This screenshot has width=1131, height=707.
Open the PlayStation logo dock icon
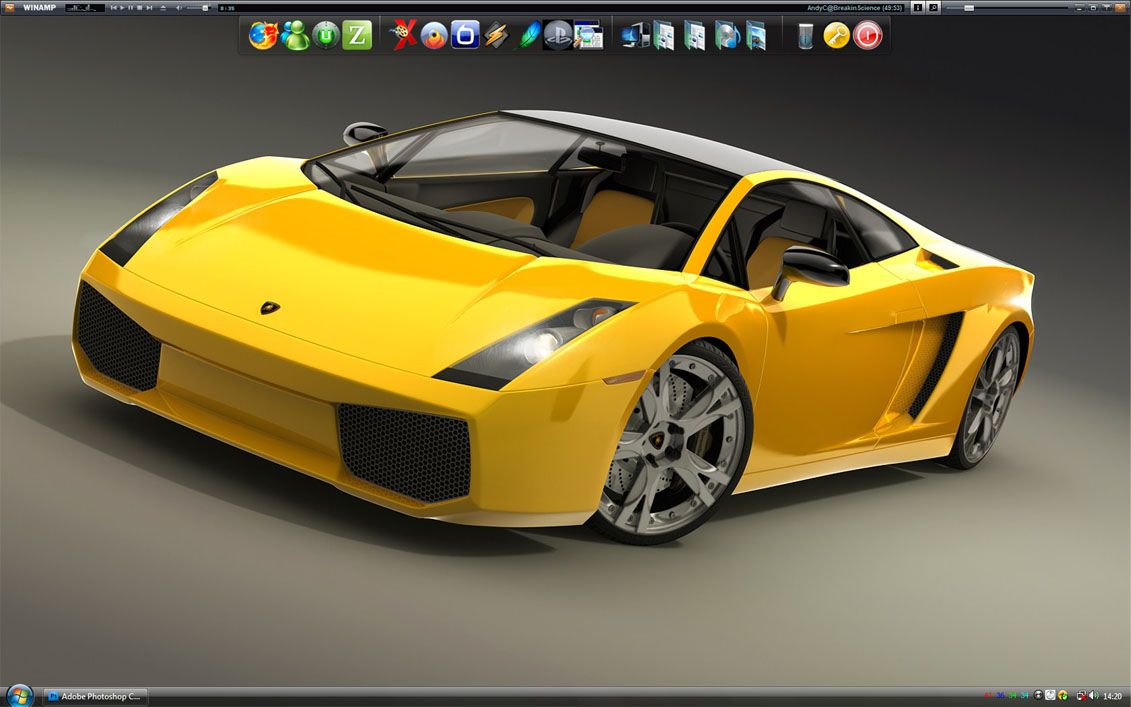click(x=558, y=35)
